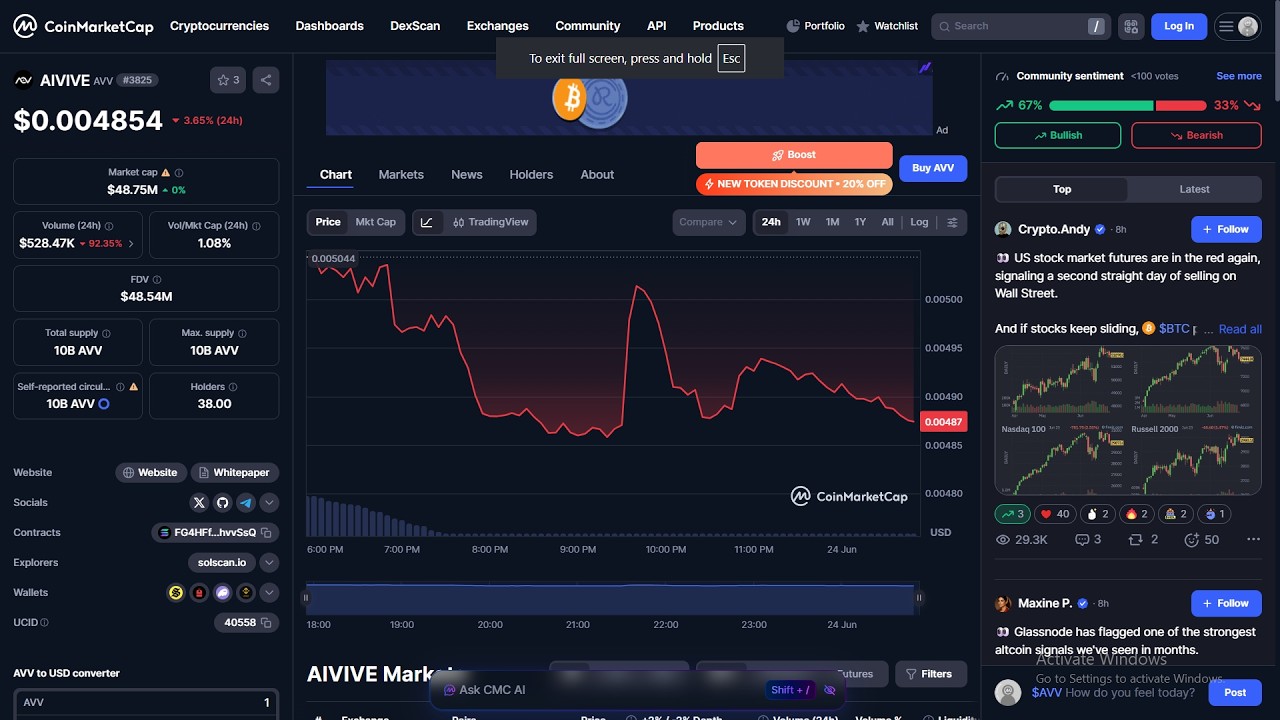
Task: Click the info icon next to Market cap
Action: point(179,172)
